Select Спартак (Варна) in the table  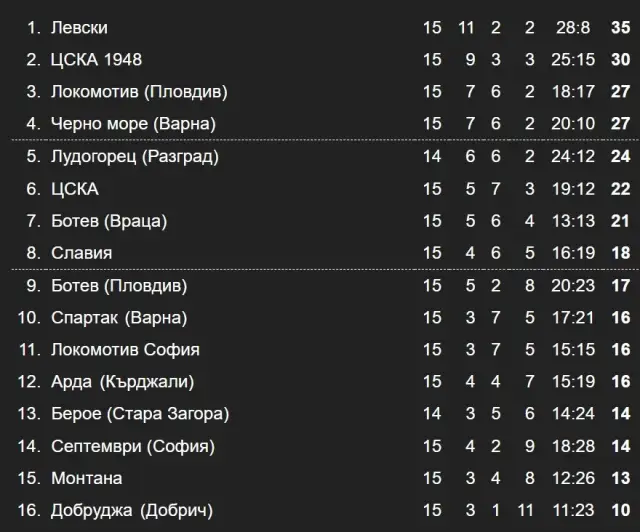click(119, 318)
